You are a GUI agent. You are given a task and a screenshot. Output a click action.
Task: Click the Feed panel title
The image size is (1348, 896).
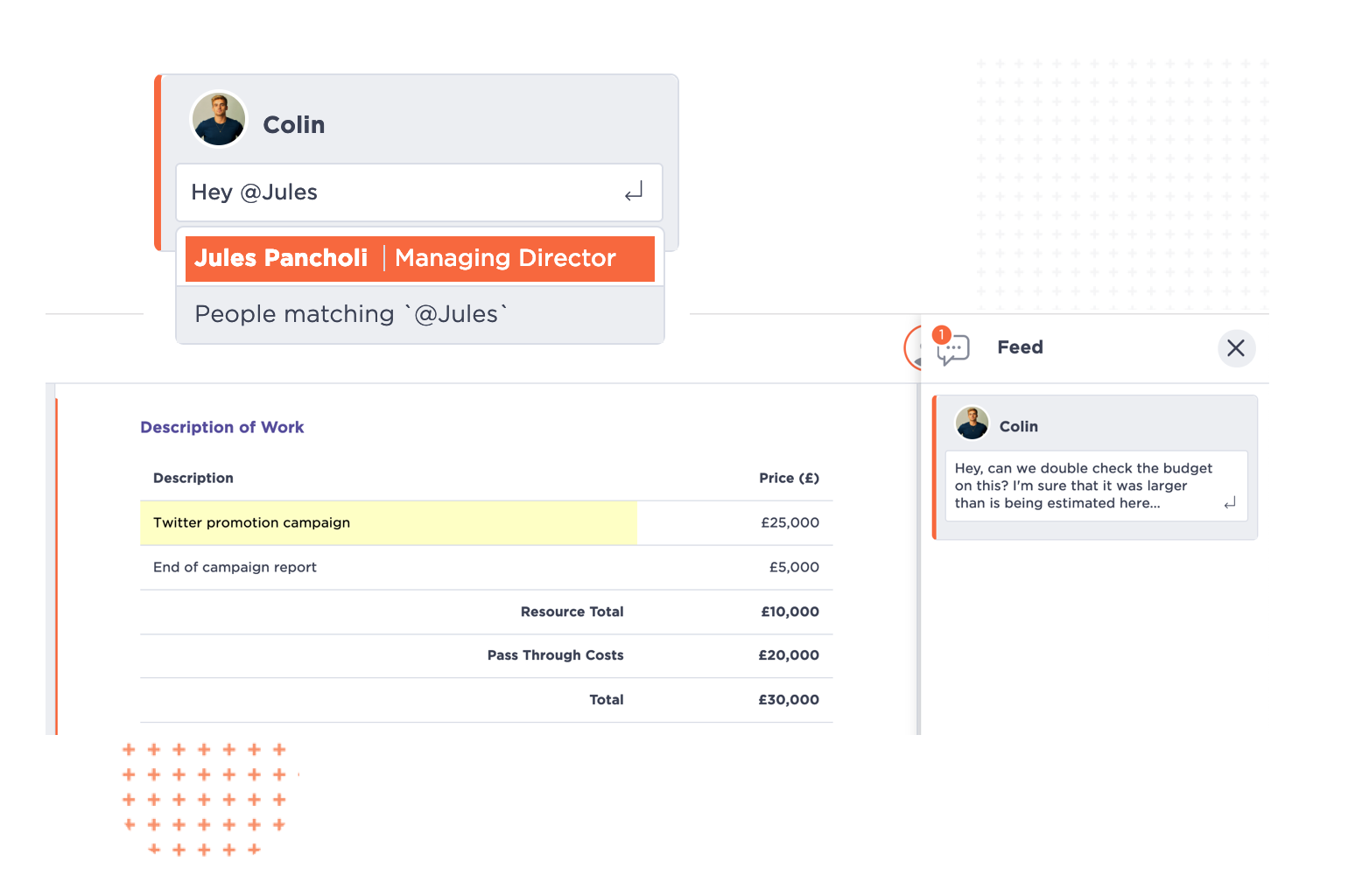(1021, 347)
